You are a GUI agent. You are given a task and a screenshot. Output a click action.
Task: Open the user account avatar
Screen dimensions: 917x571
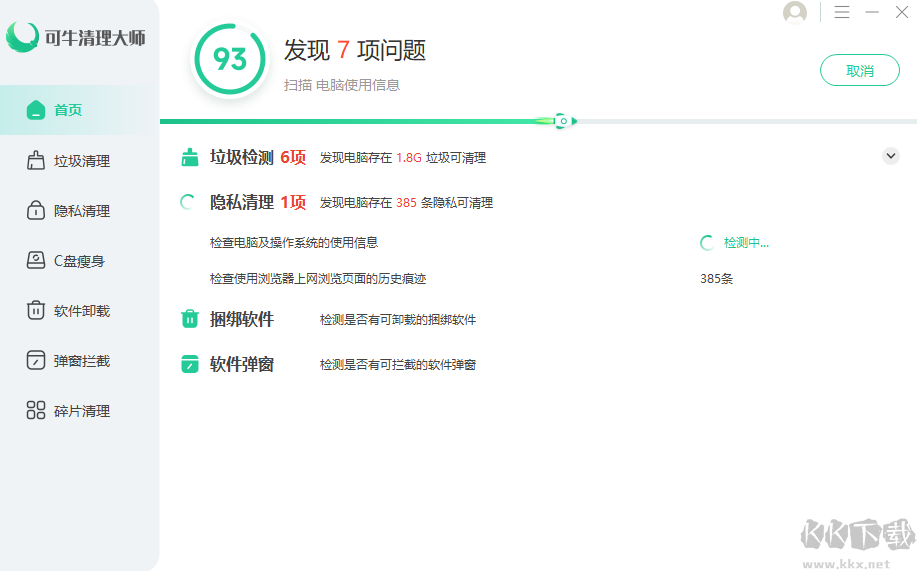point(795,12)
